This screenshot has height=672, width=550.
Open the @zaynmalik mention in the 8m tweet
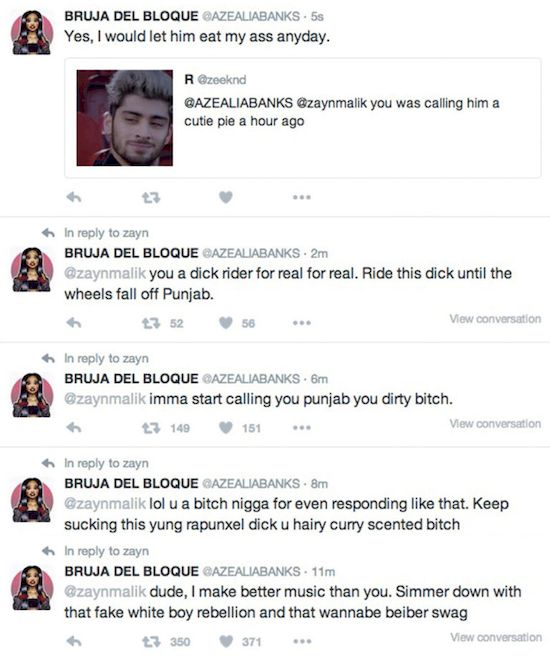[105, 504]
